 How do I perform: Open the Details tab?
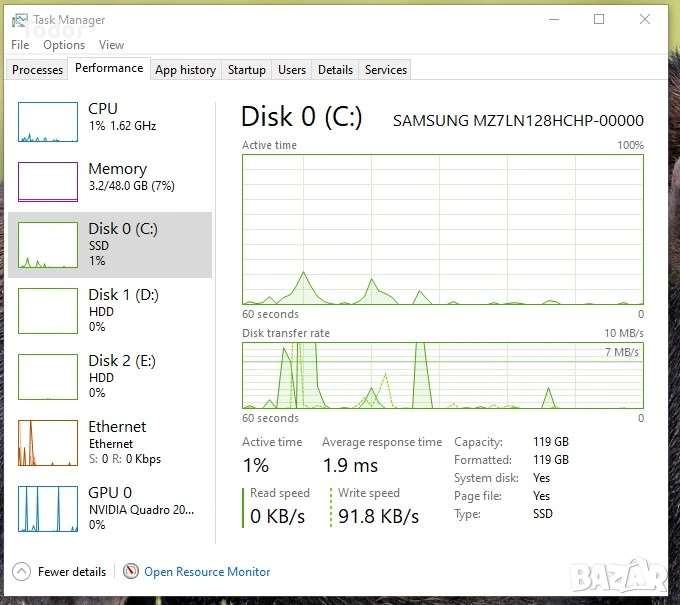[335, 70]
